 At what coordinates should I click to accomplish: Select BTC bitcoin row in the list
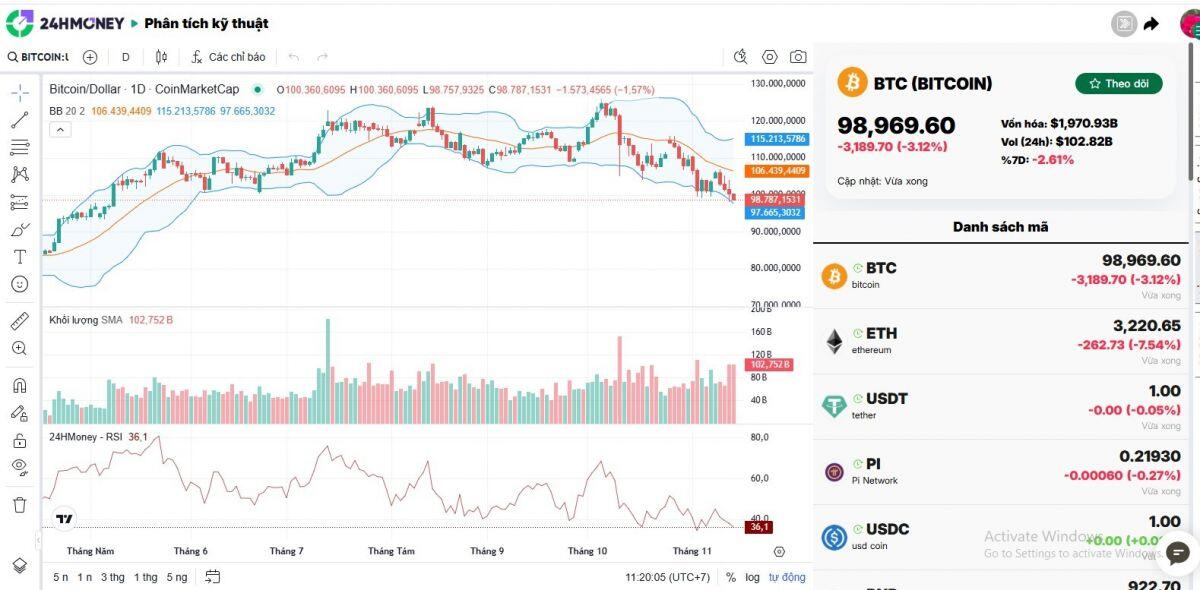(x=1001, y=276)
